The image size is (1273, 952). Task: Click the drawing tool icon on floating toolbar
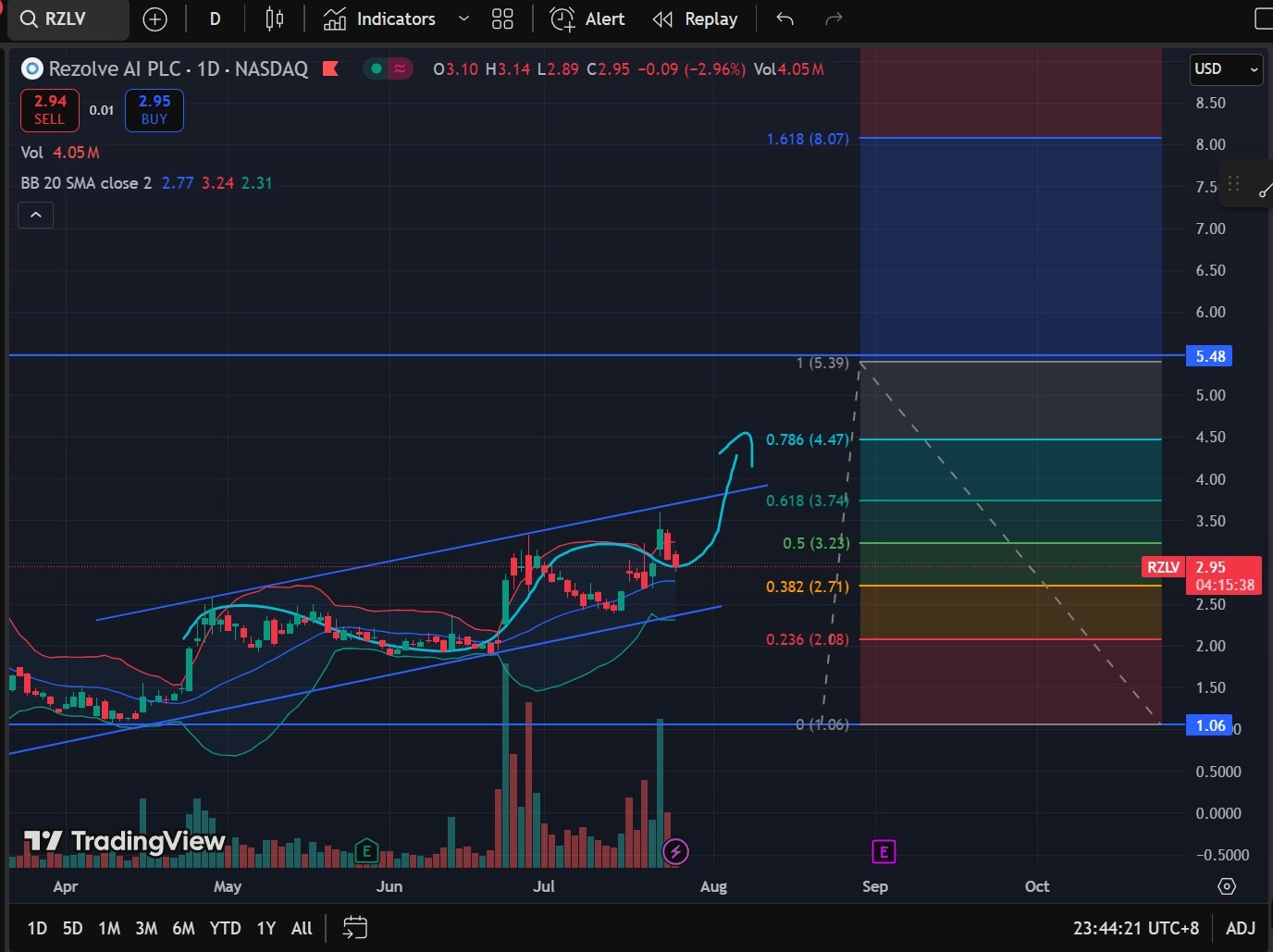click(x=1265, y=191)
